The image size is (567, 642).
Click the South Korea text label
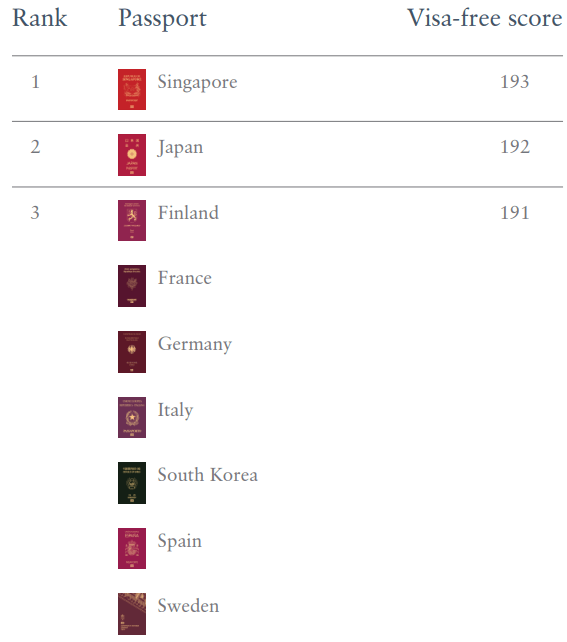(x=208, y=475)
